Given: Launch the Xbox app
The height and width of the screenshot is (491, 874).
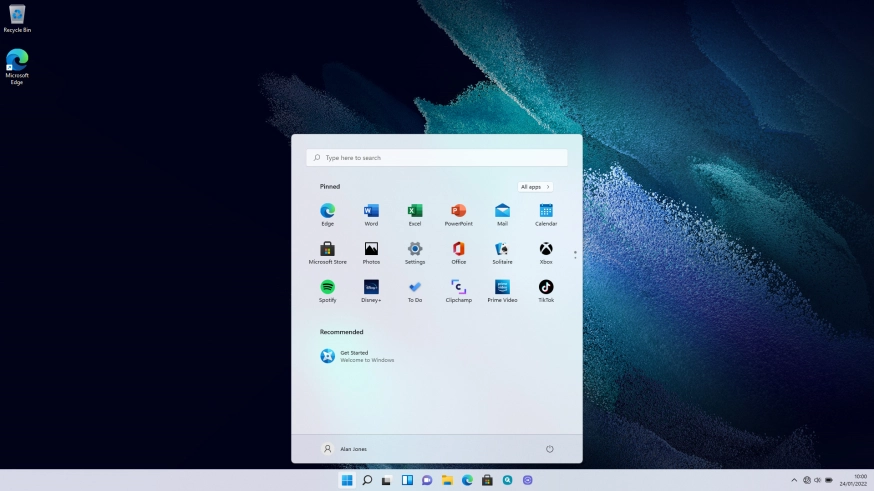Looking at the screenshot, I should pos(546,249).
